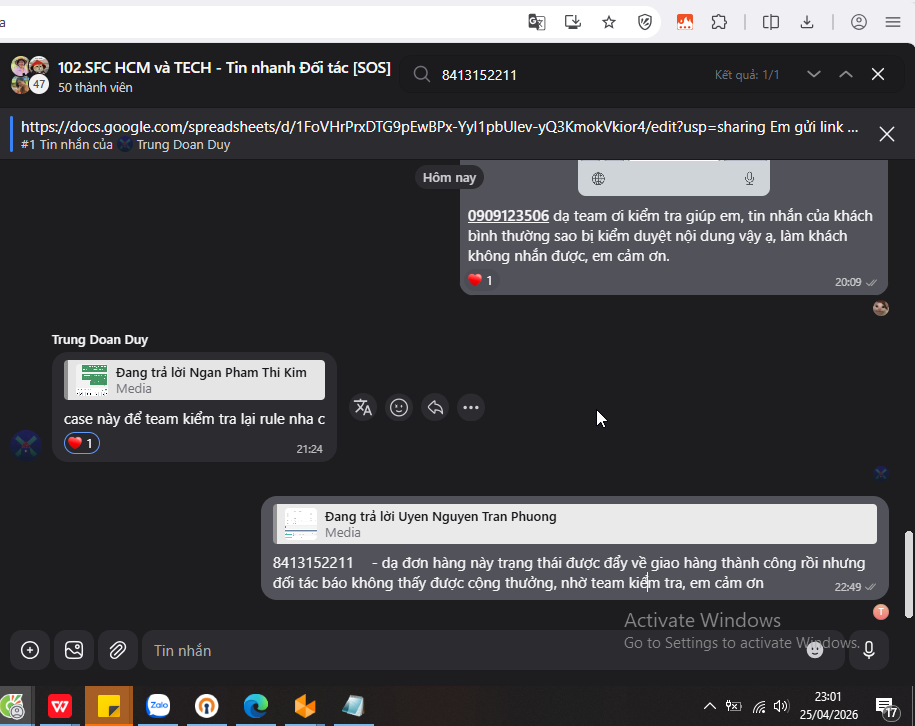Click heart reaction on the 20:09 message

(x=480, y=281)
